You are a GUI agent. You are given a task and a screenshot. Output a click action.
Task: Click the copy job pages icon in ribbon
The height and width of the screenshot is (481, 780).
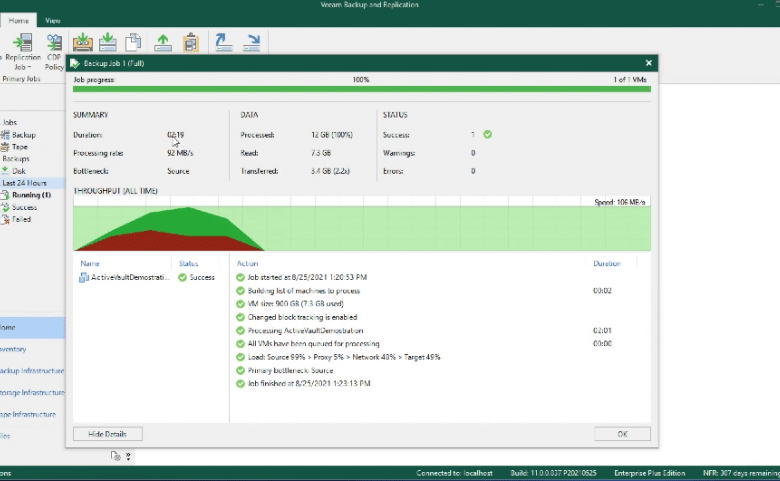[133, 42]
